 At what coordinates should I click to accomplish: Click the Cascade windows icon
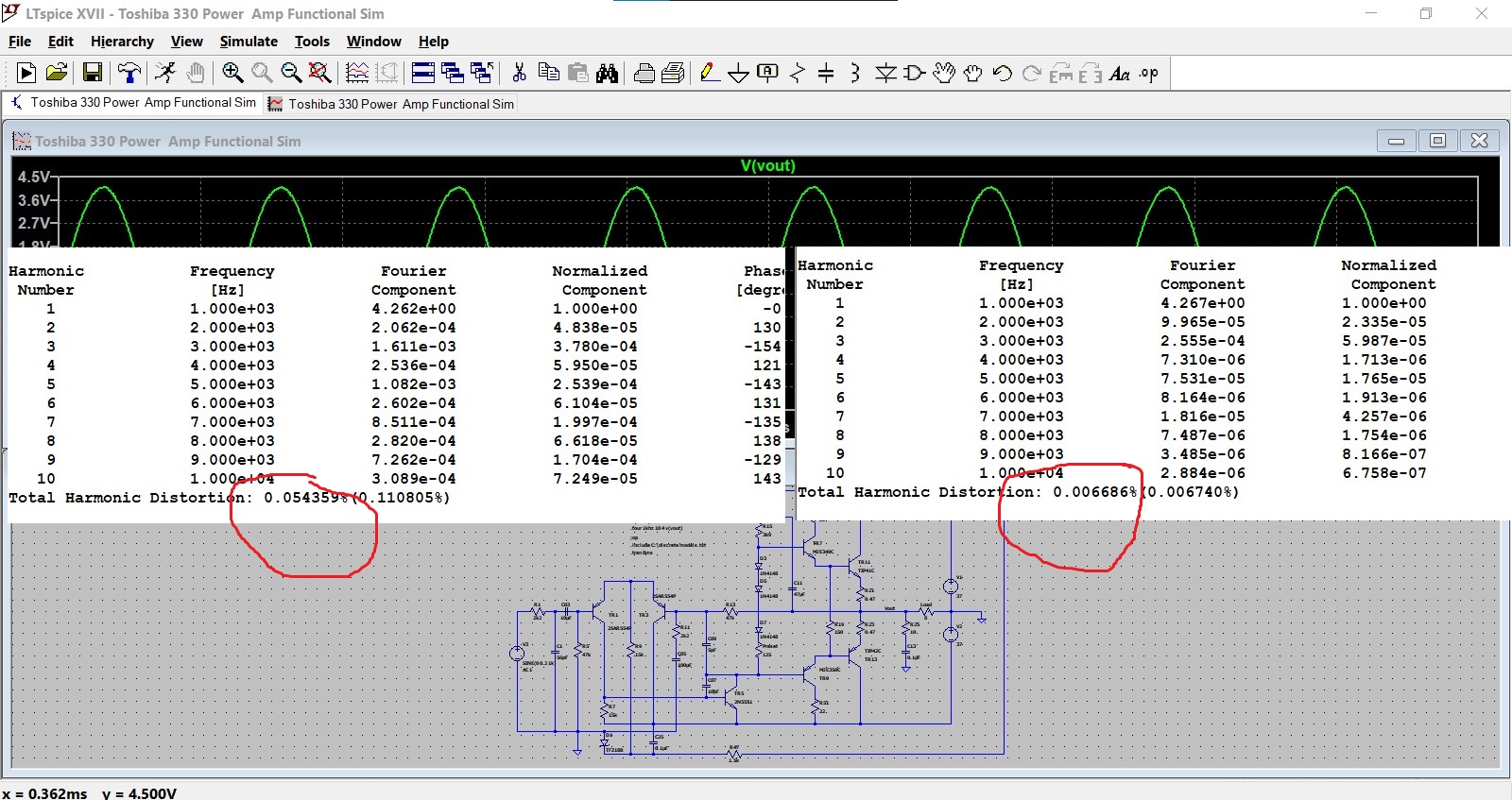[453, 73]
